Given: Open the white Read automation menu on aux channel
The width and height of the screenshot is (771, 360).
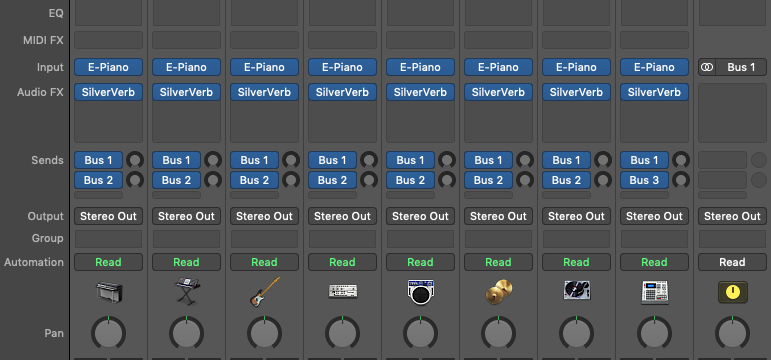Looking at the screenshot, I should pos(733,262).
